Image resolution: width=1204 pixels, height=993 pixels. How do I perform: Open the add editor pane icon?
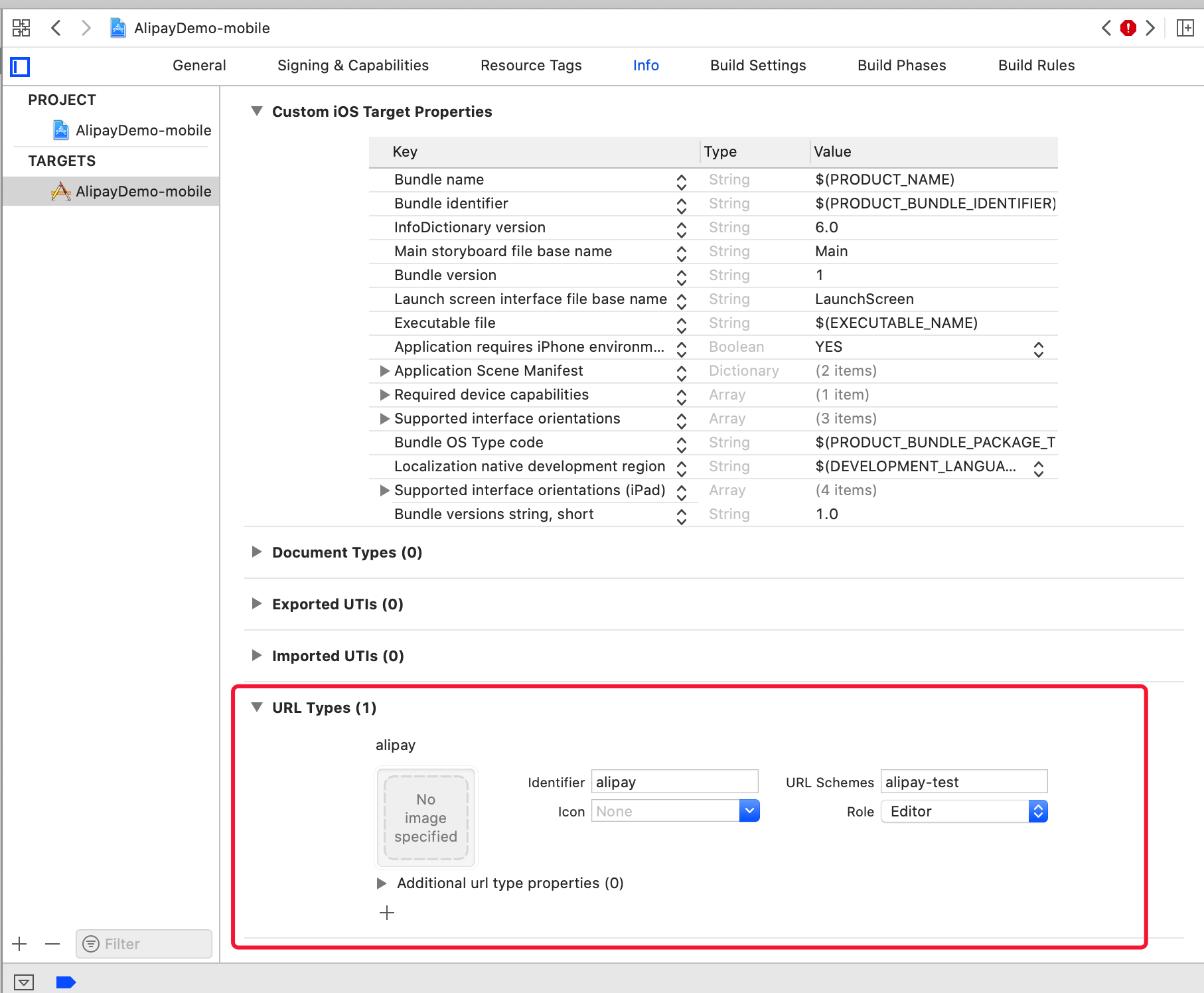pos(1185,28)
